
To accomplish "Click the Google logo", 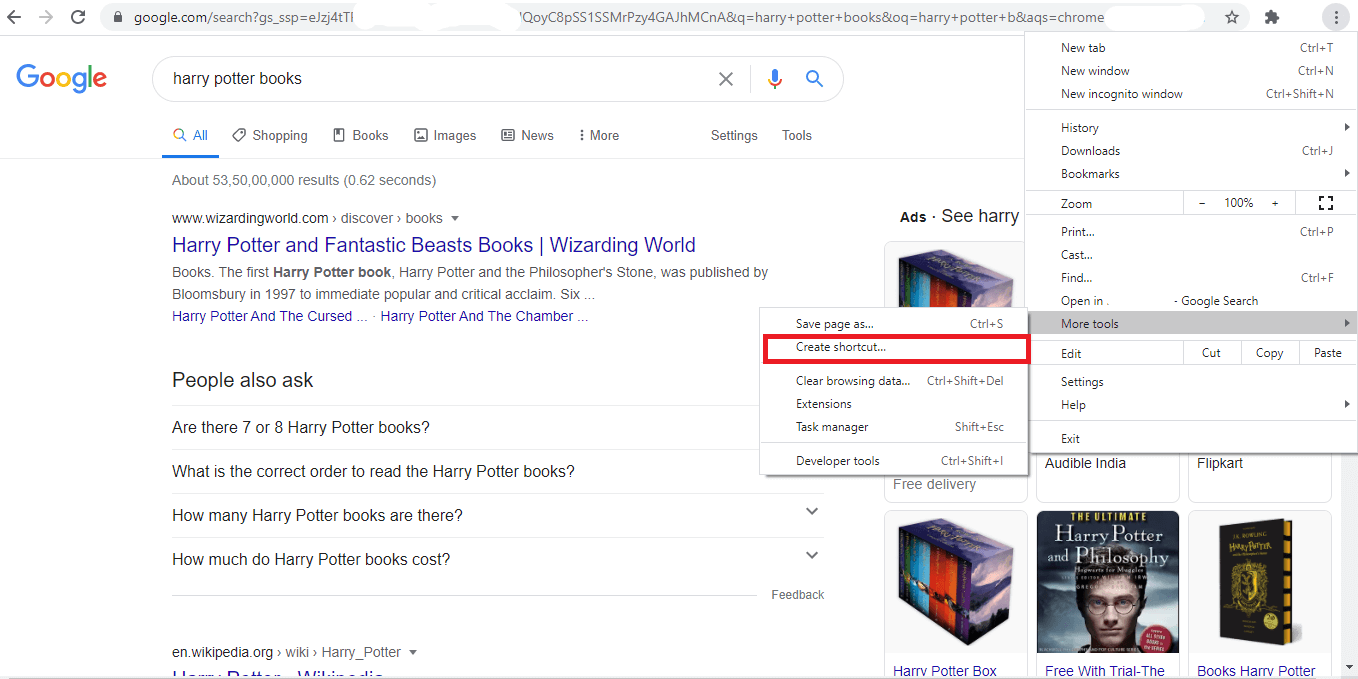I will [62, 78].
